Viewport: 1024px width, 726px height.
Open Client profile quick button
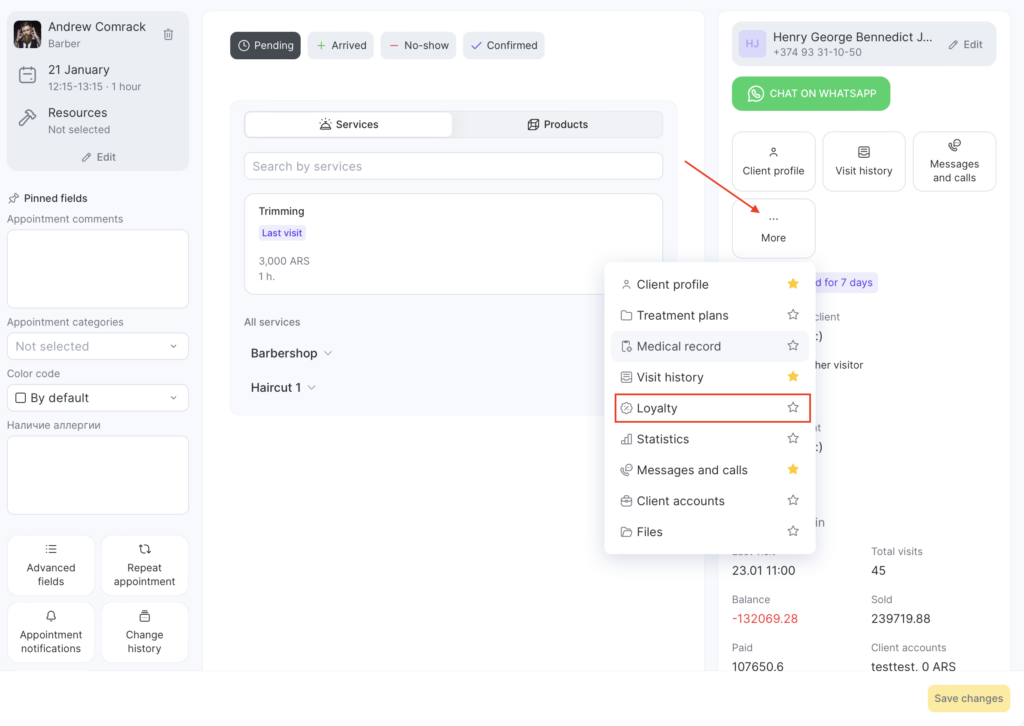click(x=773, y=161)
